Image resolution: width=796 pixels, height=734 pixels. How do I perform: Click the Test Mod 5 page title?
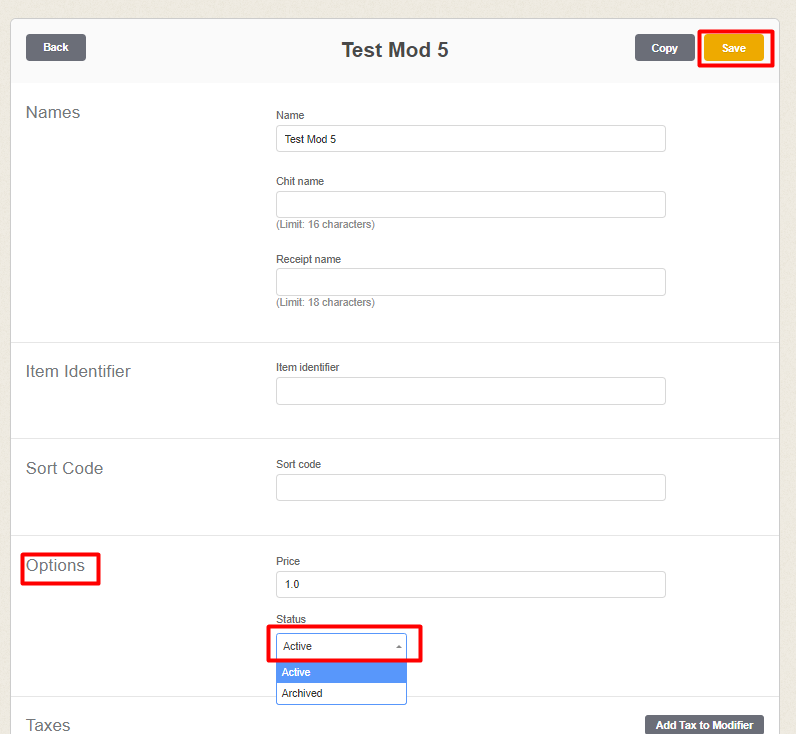(395, 49)
